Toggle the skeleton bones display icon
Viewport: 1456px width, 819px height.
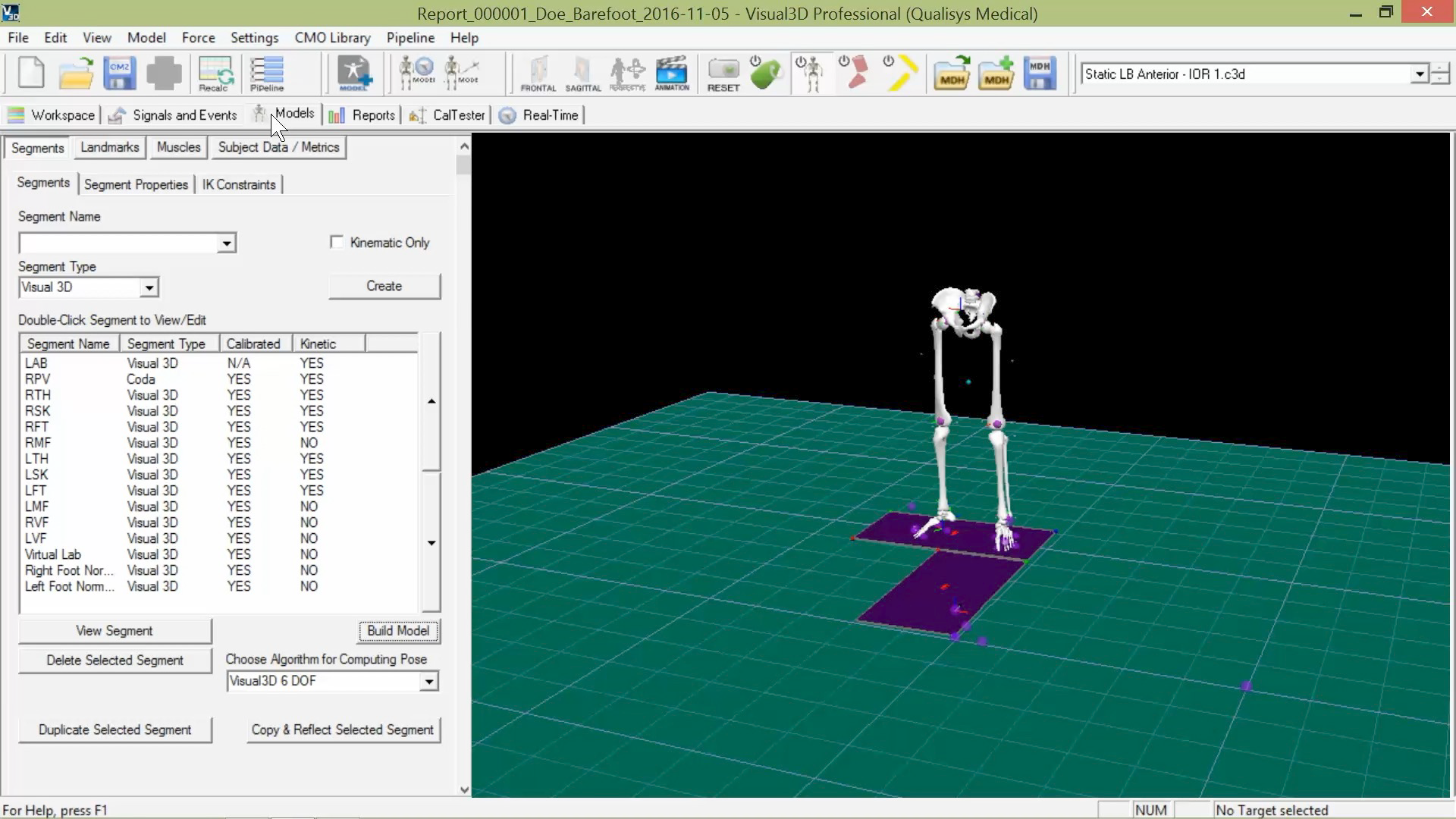[x=811, y=74]
